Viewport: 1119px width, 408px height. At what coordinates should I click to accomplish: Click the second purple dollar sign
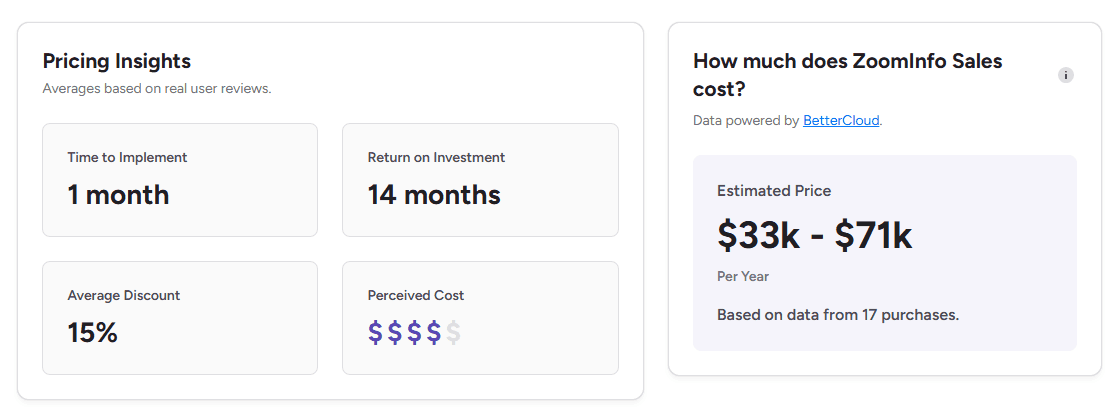(395, 333)
